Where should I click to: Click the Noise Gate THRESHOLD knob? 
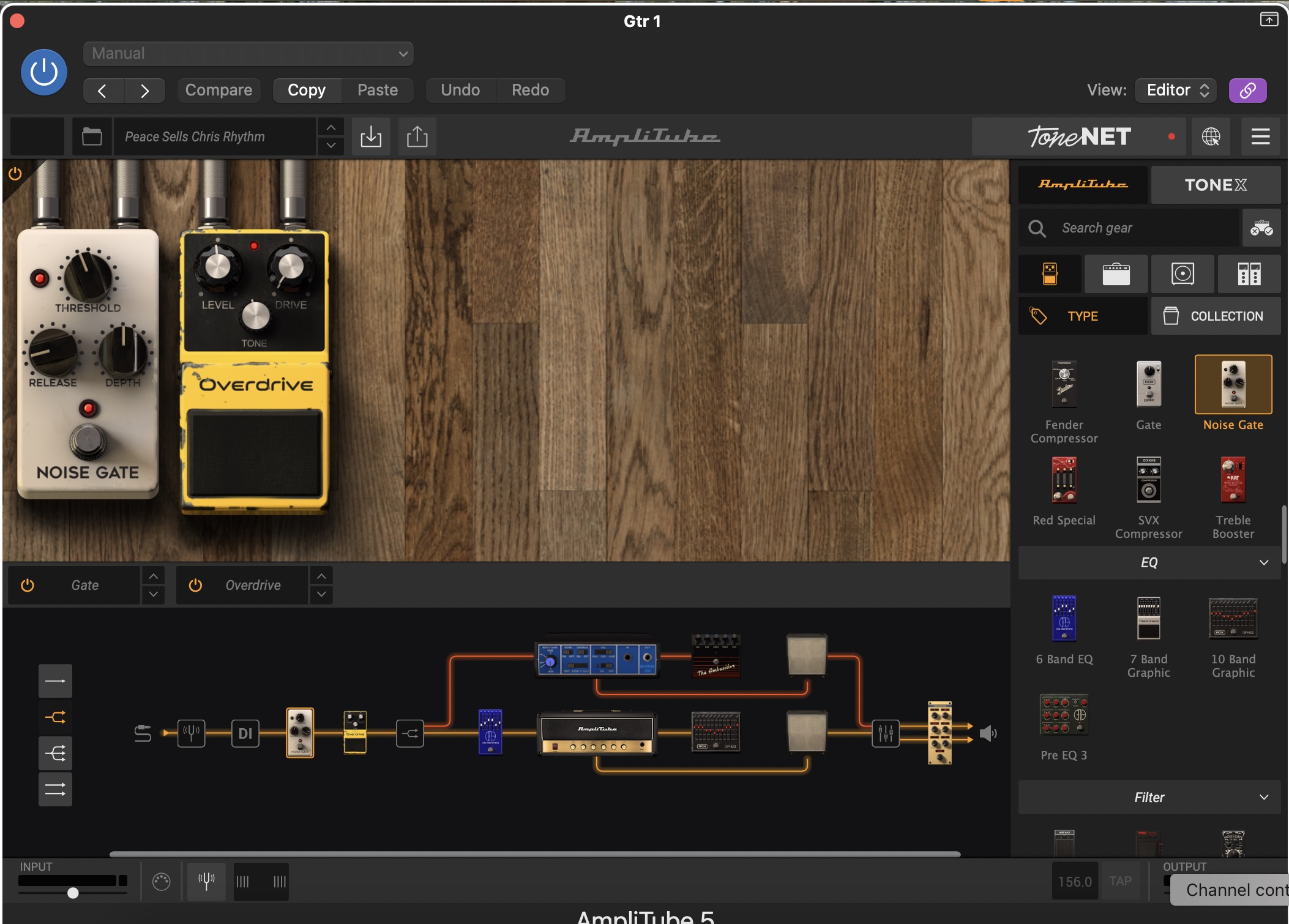coord(88,276)
